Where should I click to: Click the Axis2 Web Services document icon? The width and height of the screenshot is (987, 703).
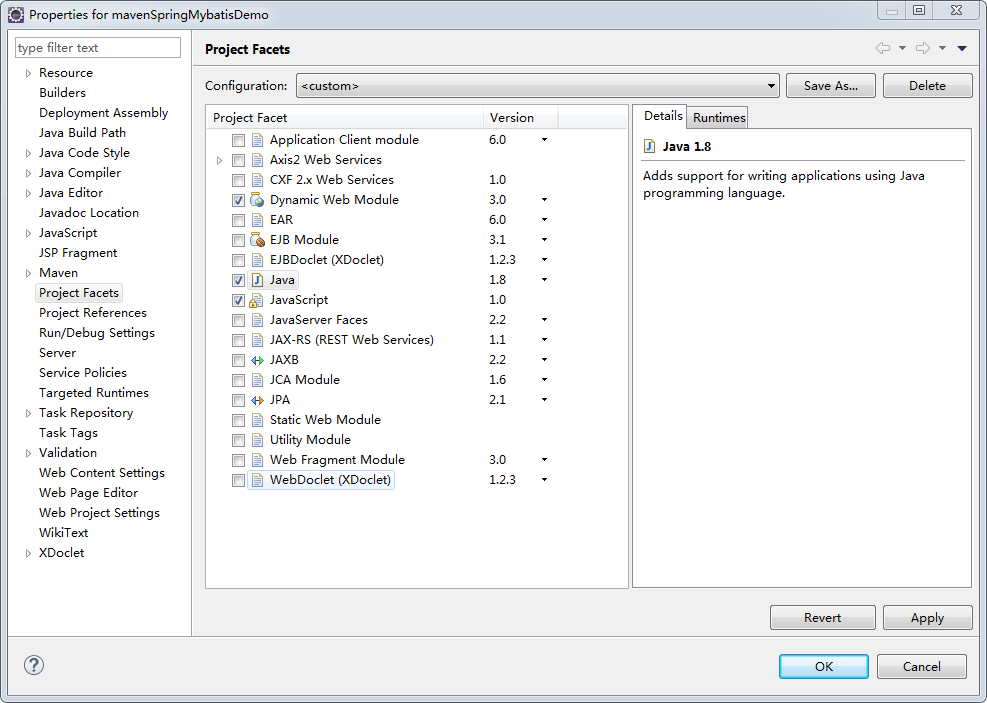click(x=257, y=160)
